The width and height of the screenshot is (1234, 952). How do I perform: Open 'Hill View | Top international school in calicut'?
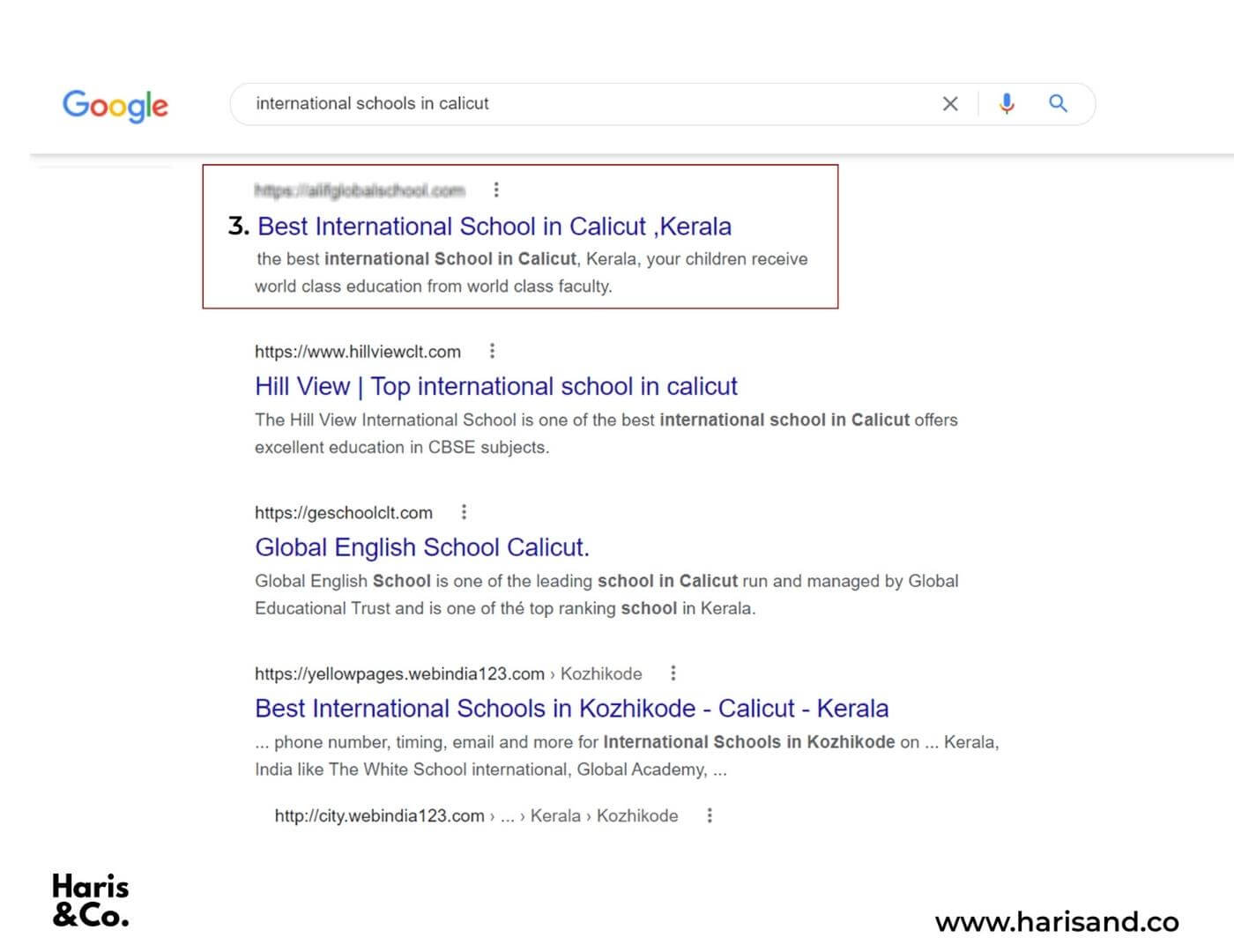(x=496, y=386)
